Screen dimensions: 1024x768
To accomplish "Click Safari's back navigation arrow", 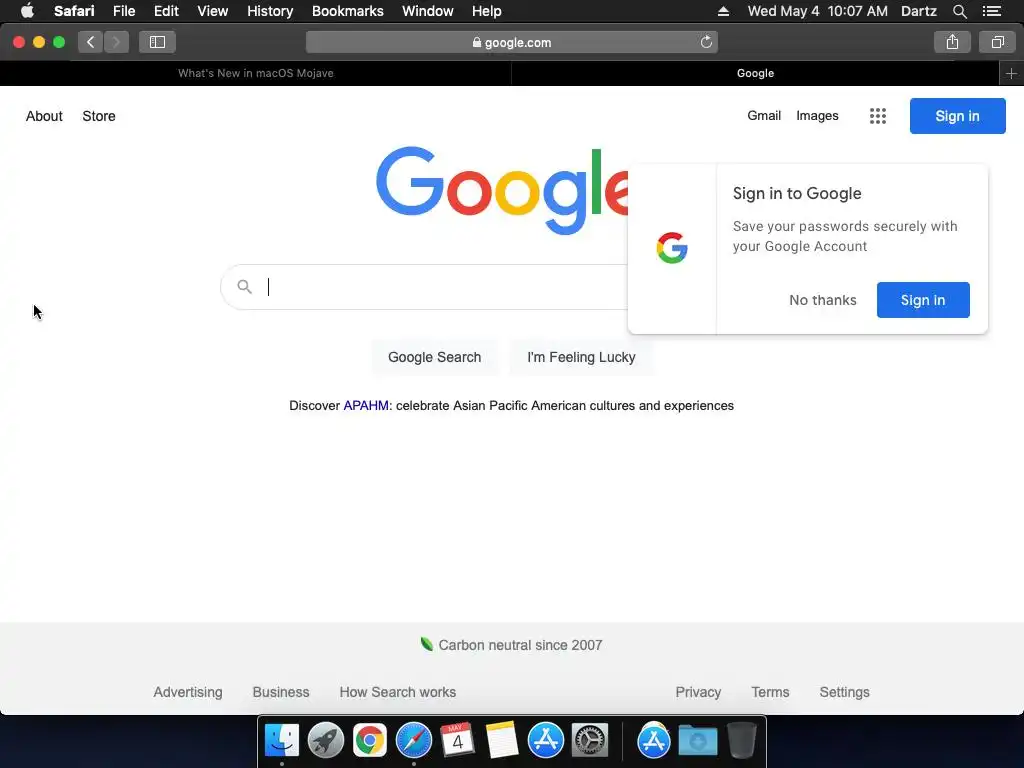I will 91,42.
